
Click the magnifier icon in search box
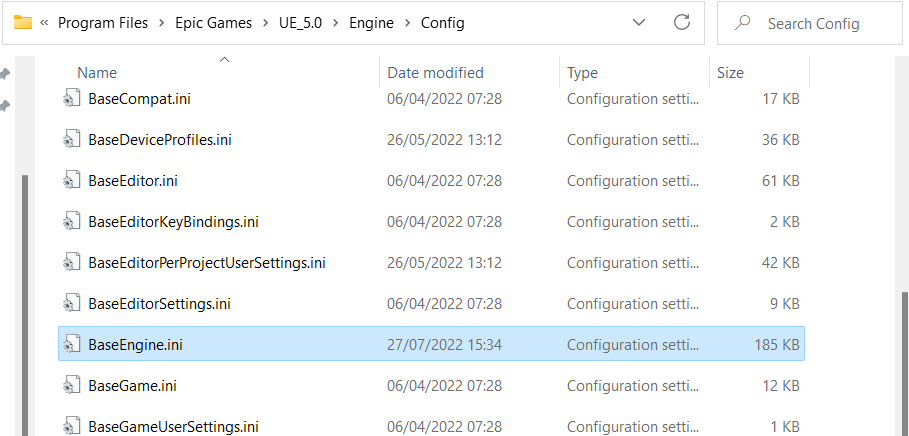coord(742,23)
